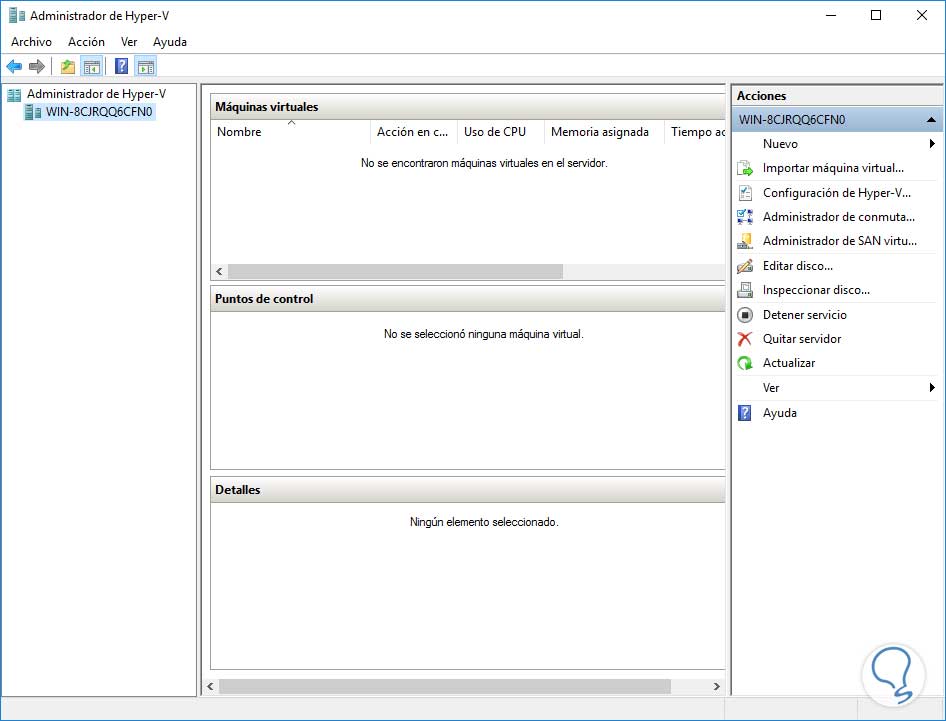Click the Memoria asignada column header
Viewport: 946px width, 721px height.
coord(603,132)
